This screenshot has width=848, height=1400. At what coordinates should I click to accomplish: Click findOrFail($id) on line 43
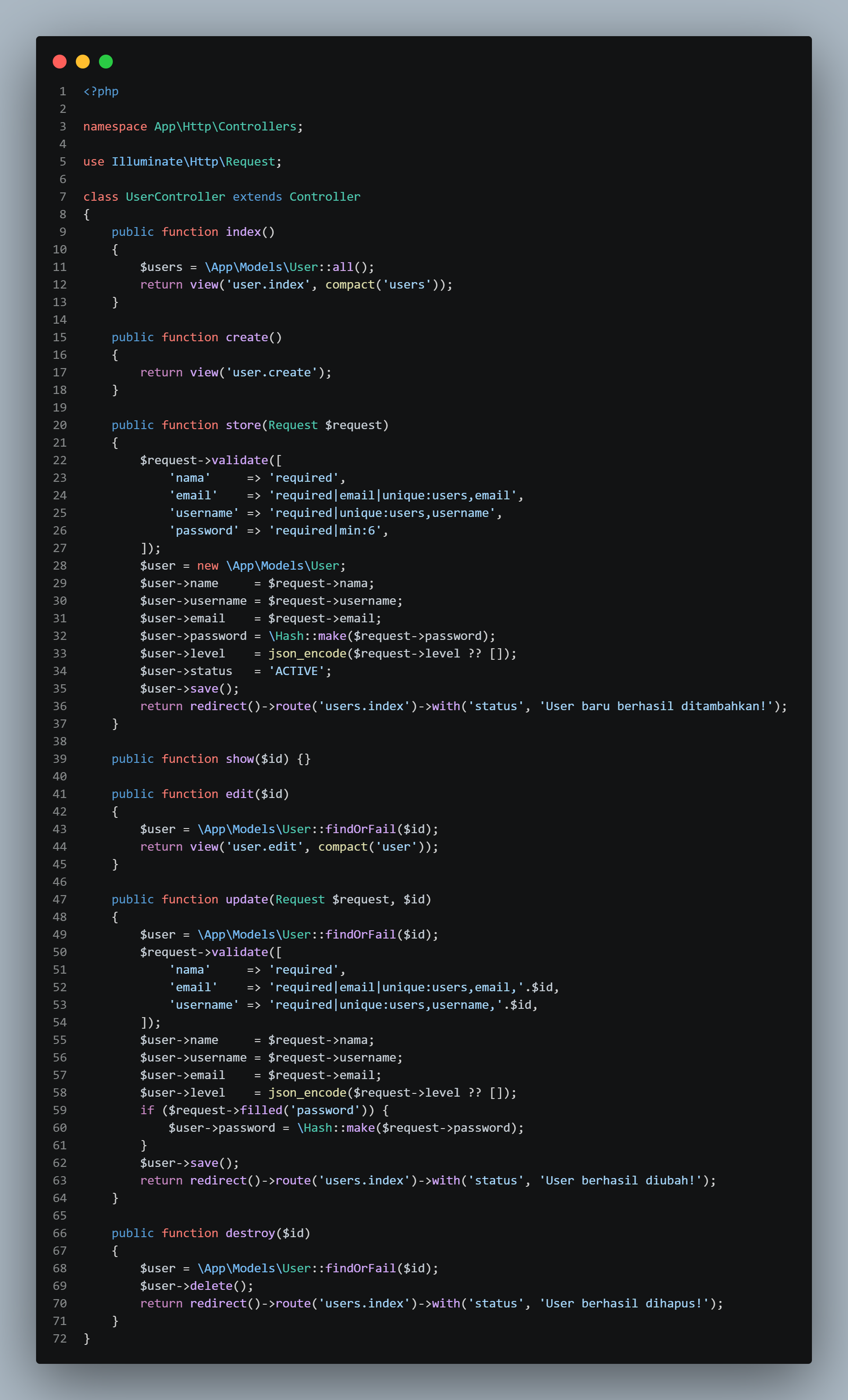coord(378,829)
